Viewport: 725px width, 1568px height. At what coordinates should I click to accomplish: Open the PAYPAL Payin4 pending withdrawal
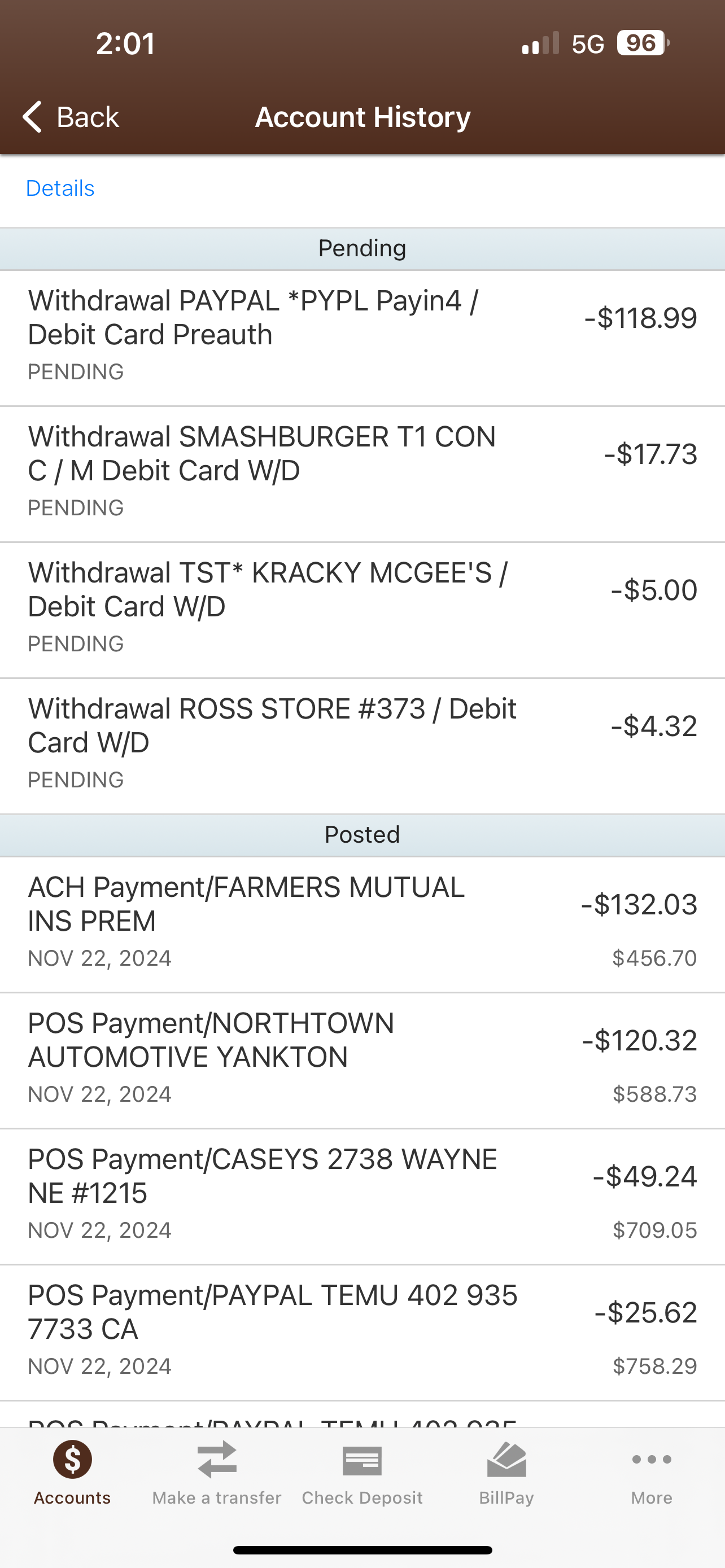point(362,338)
